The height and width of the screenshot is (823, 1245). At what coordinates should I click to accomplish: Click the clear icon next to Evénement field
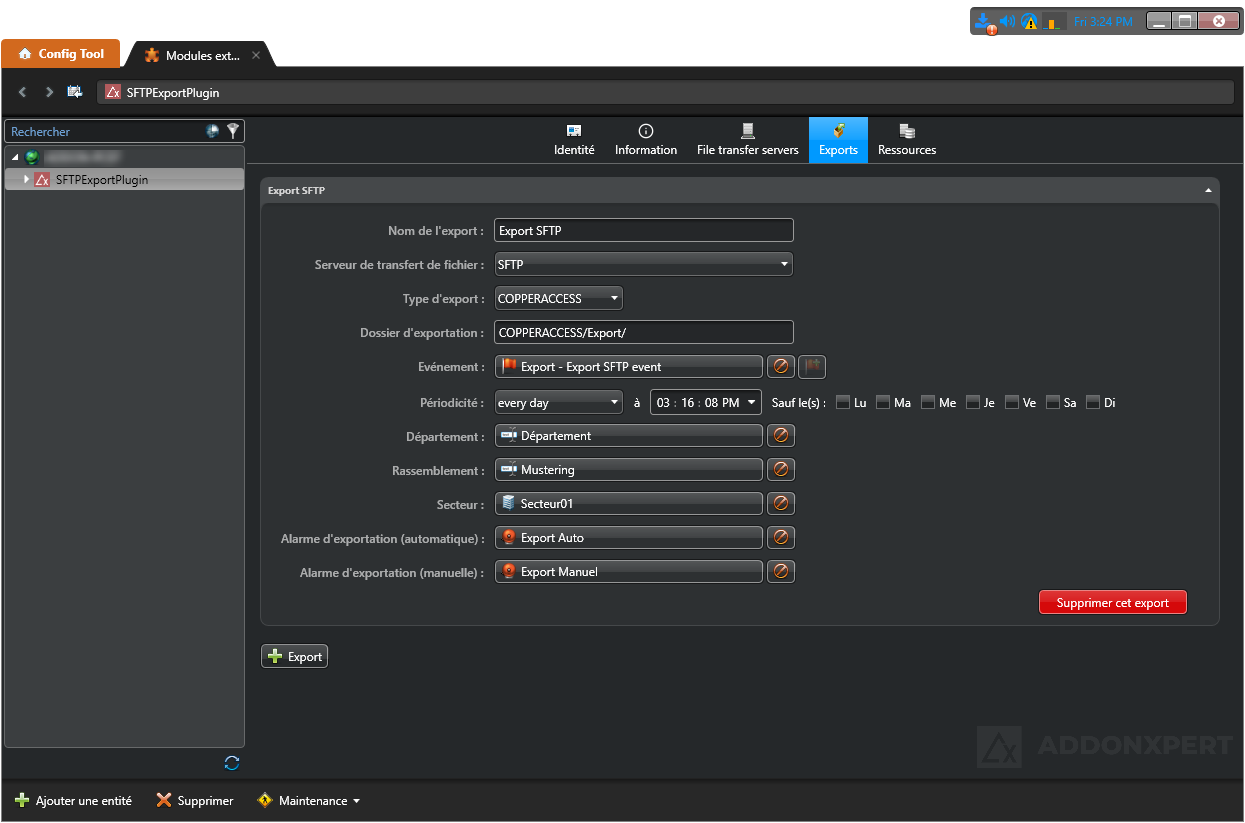tap(781, 367)
